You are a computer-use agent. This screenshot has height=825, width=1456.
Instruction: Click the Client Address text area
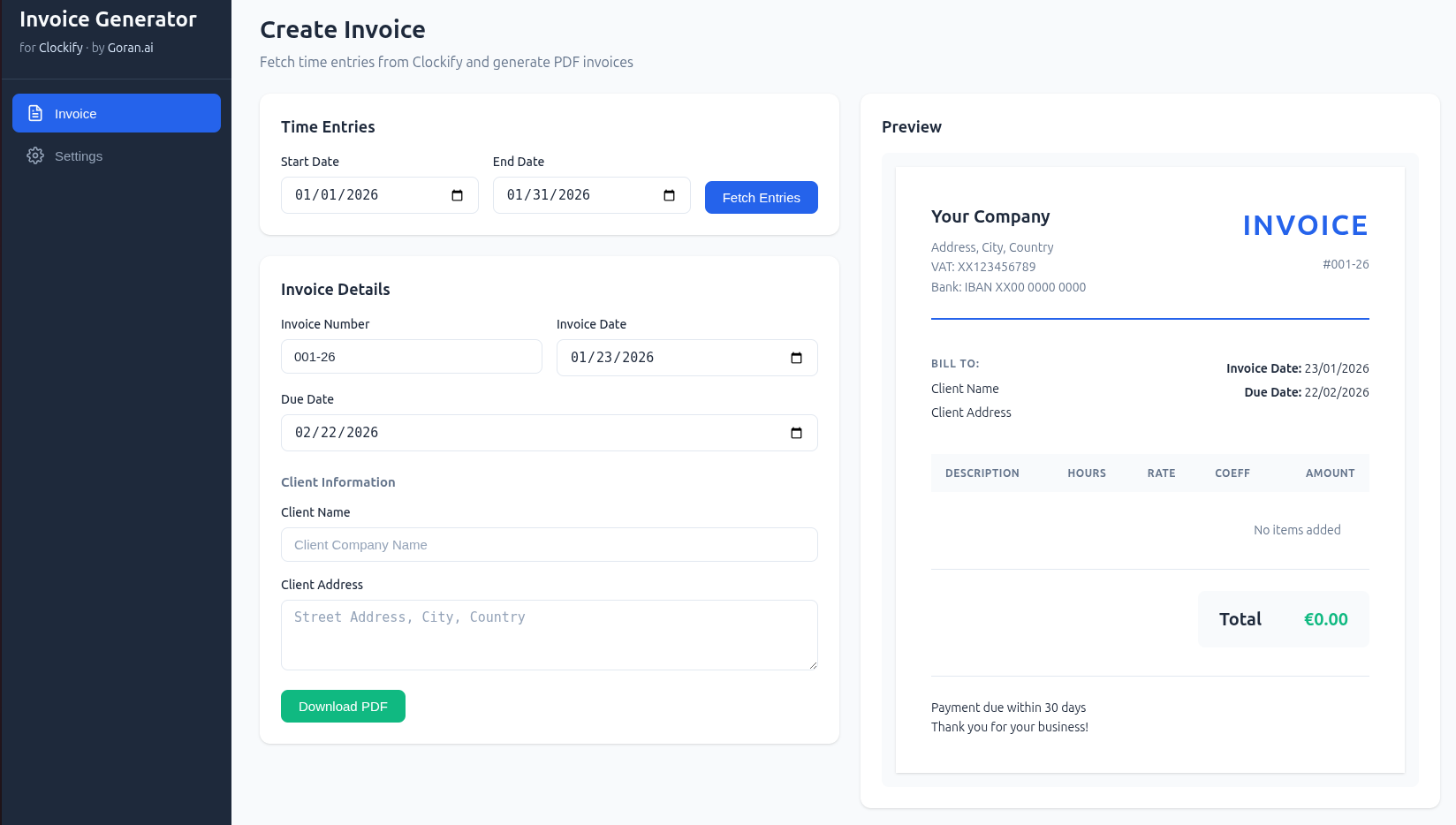tap(549, 634)
